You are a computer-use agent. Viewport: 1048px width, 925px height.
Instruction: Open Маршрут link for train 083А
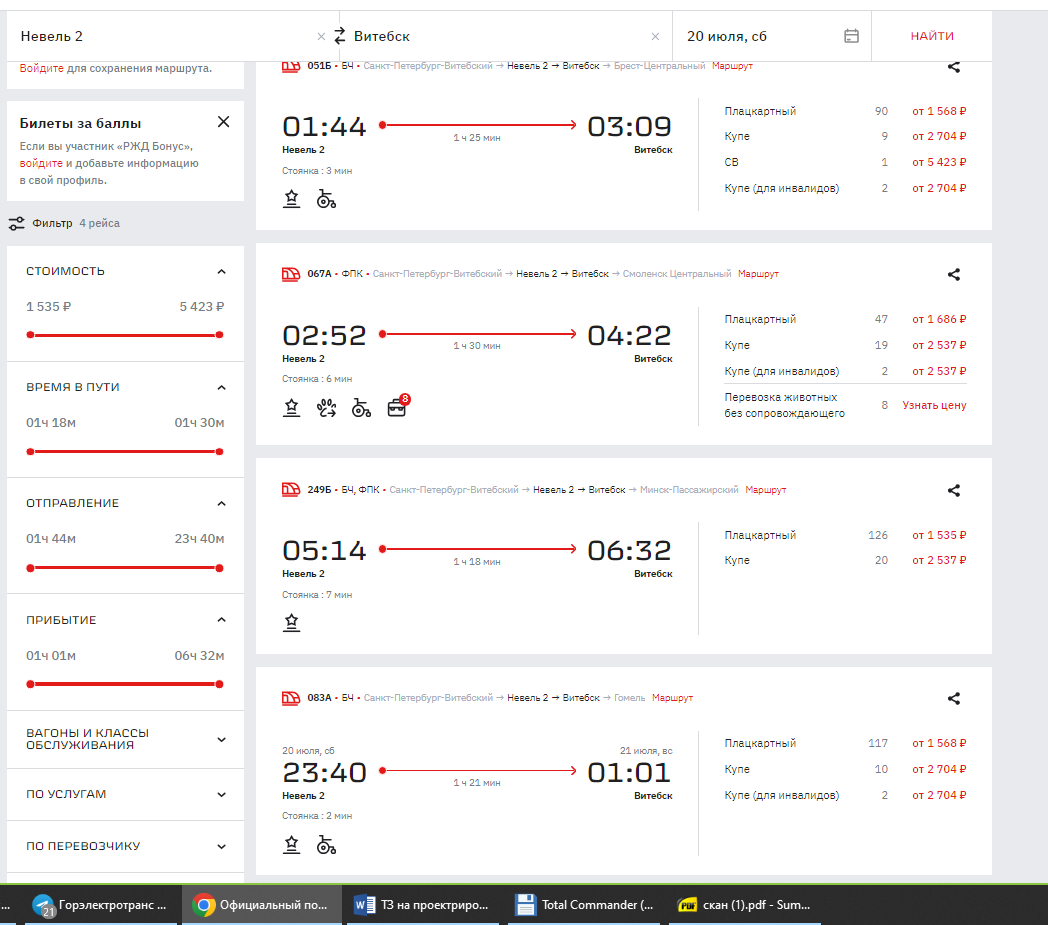[672, 698]
